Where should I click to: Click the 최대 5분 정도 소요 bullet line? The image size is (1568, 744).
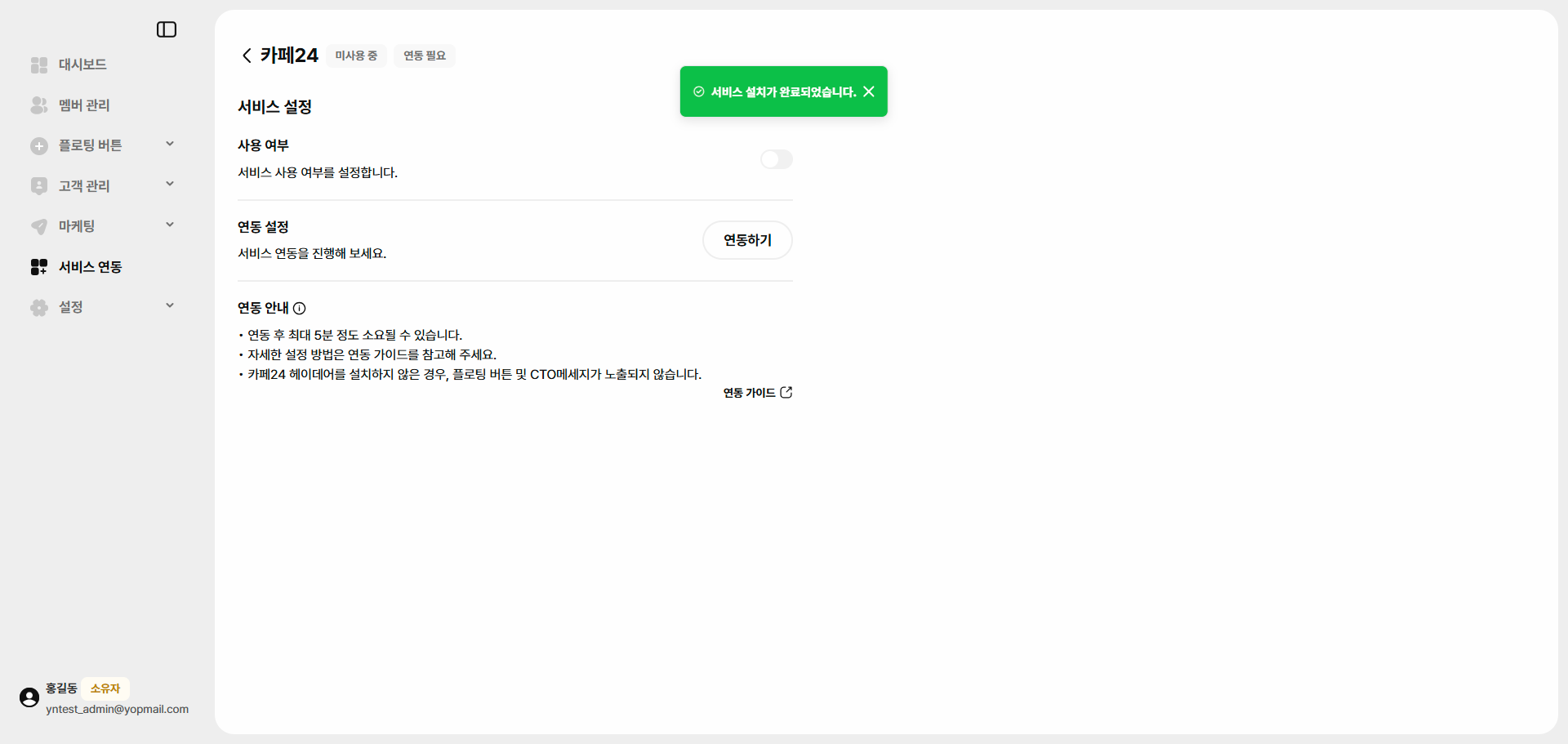[x=355, y=335]
